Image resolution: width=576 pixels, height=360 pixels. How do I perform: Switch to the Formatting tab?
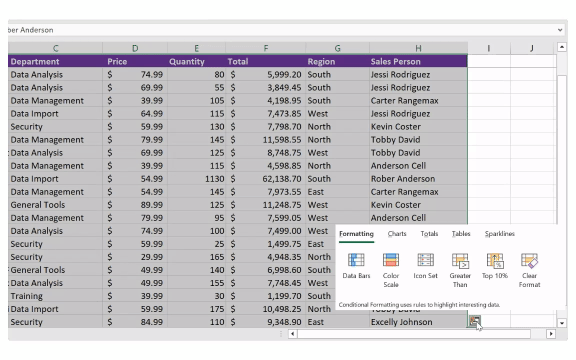[x=356, y=234]
